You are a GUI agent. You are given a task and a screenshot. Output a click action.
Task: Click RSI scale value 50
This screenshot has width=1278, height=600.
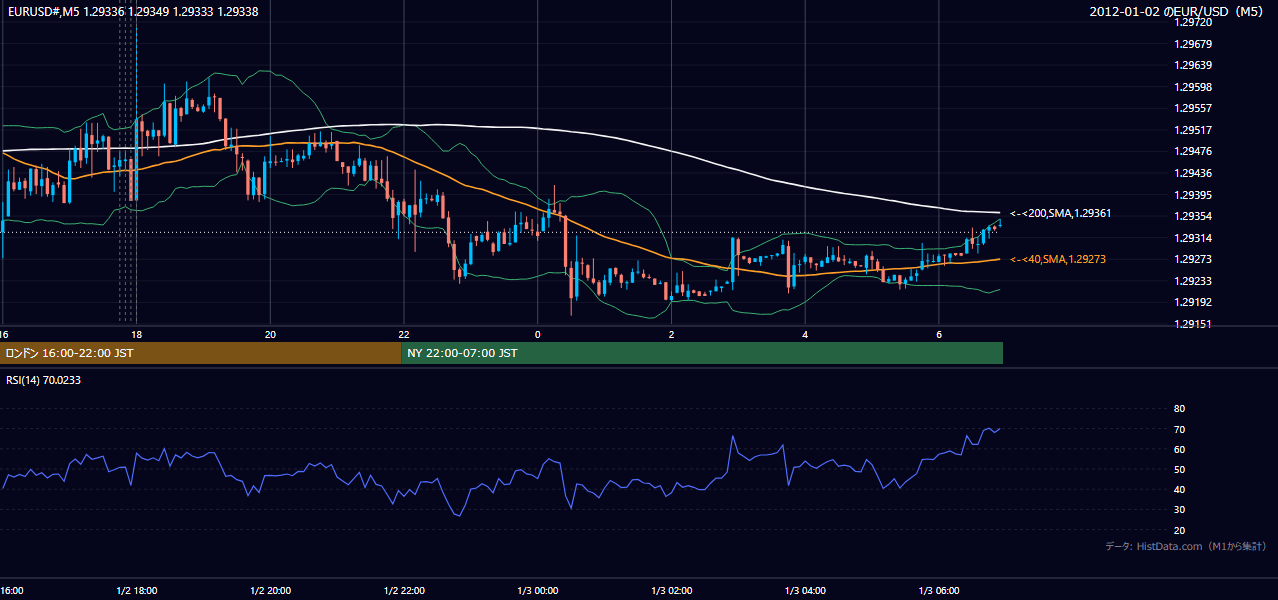[1180, 469]
